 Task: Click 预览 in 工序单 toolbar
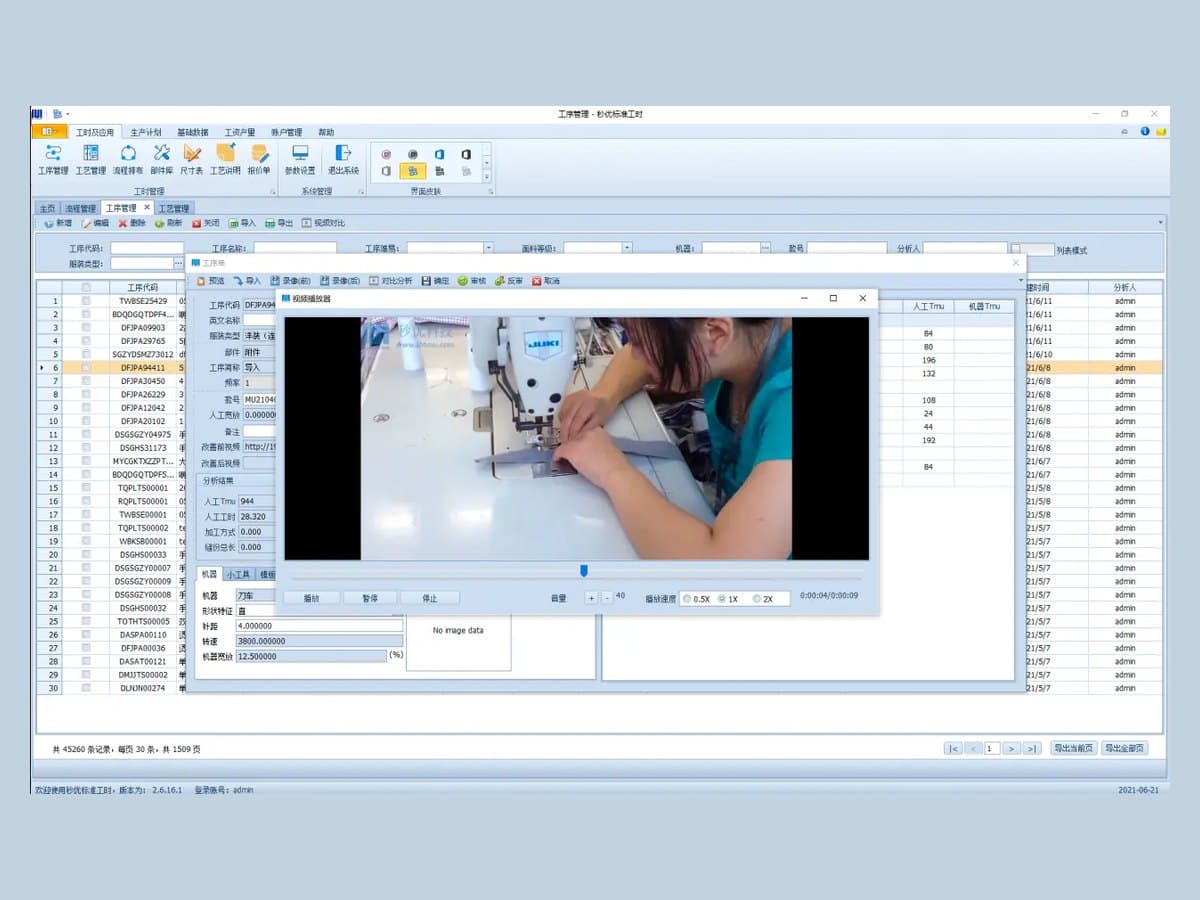click(x=211, y=281)
